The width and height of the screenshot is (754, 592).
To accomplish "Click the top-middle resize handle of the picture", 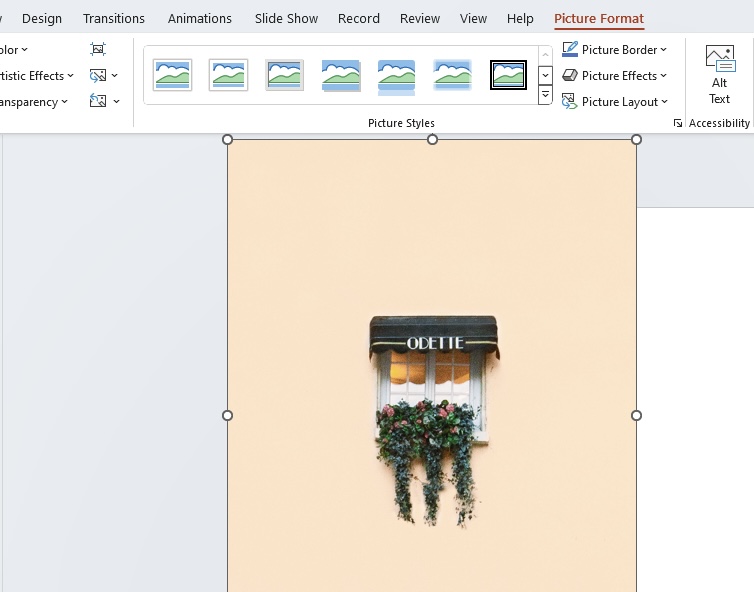I will tap(432, 139).
